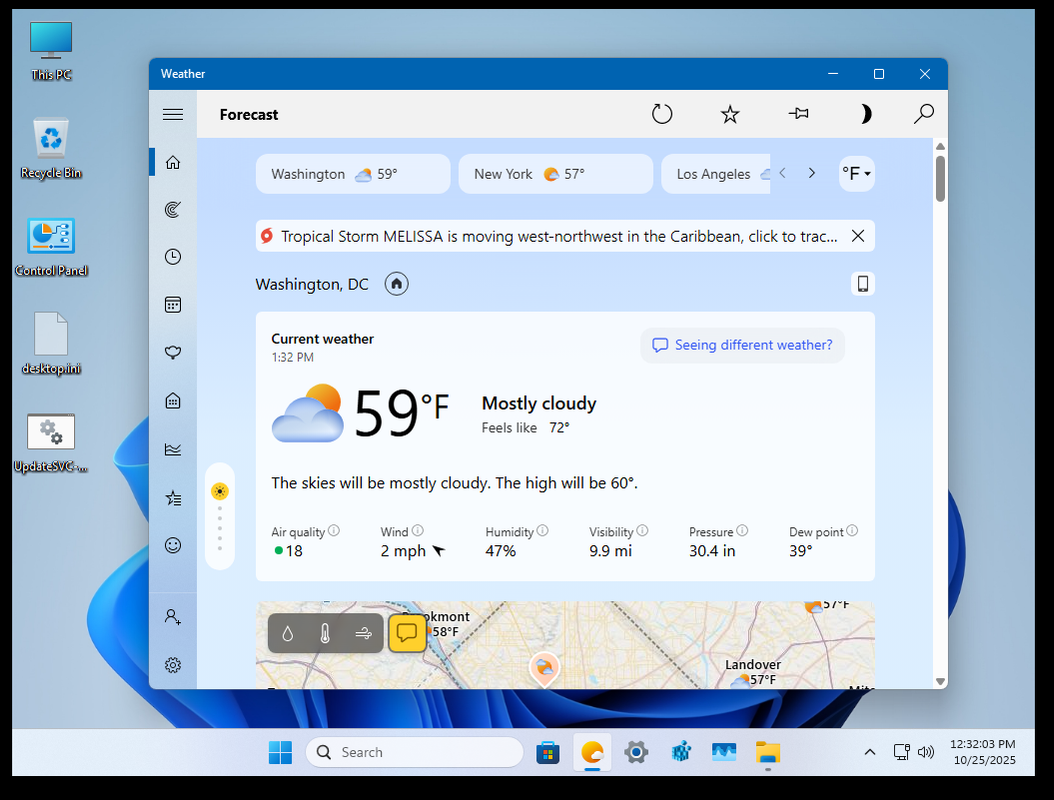The image size is (1054, 800).
Task: Show next favorite cities with right chevron
Action: [x=812, y=173]
